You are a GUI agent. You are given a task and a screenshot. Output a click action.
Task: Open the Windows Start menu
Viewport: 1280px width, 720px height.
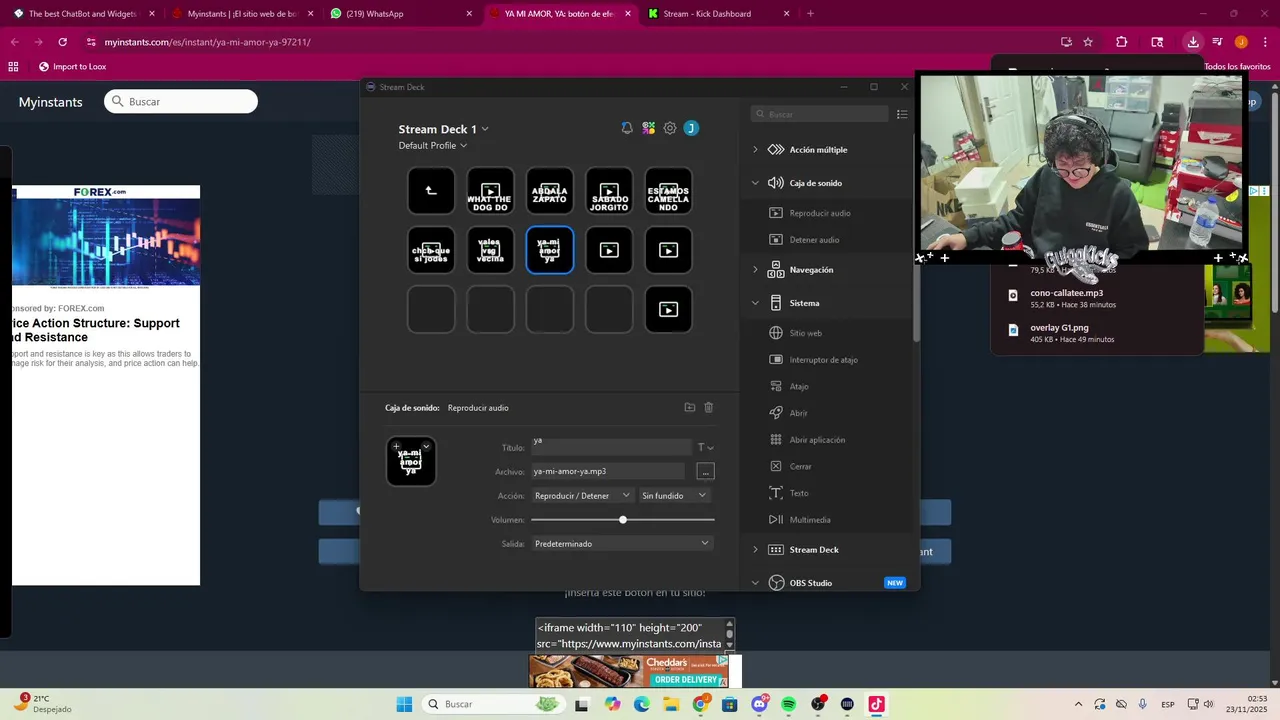tap(404, 704)
